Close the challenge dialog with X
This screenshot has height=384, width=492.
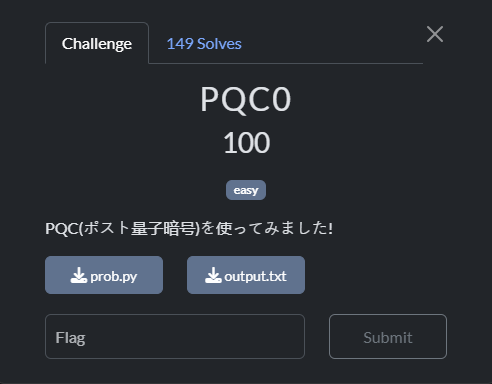point(435,34)
